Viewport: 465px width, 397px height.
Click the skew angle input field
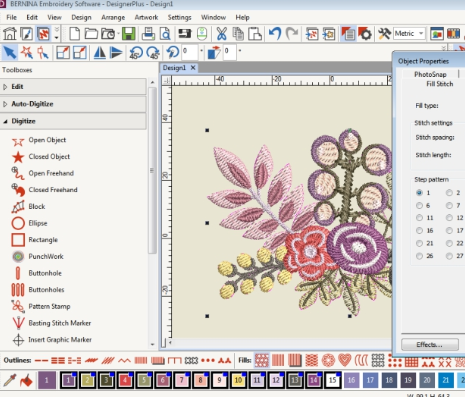[230, 51]
